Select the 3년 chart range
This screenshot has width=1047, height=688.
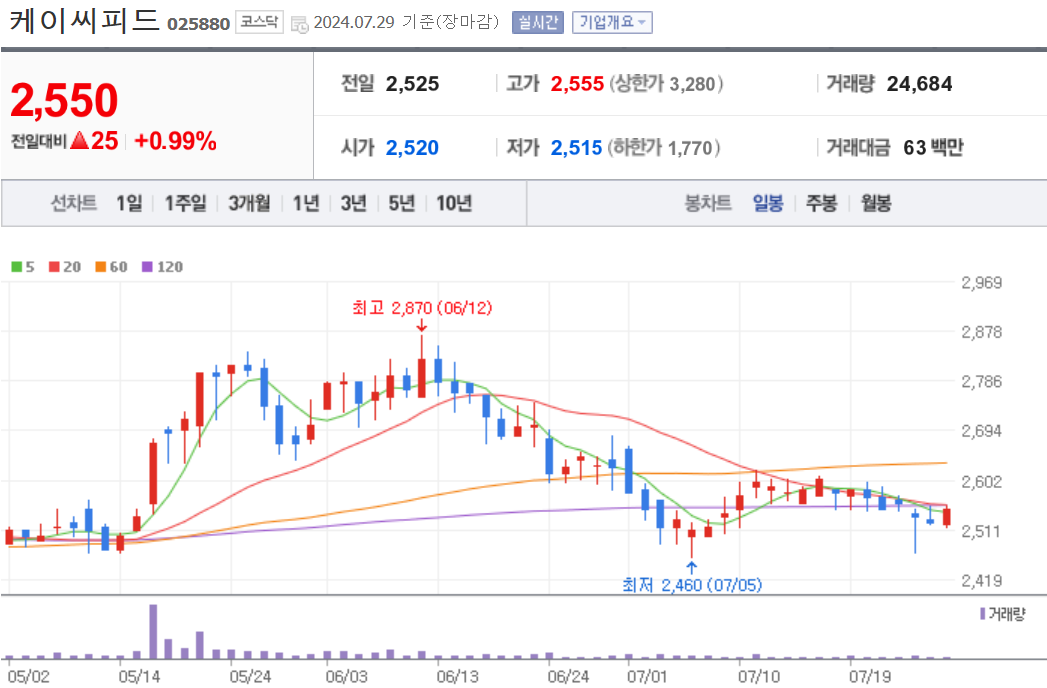[x=354, y=203]
